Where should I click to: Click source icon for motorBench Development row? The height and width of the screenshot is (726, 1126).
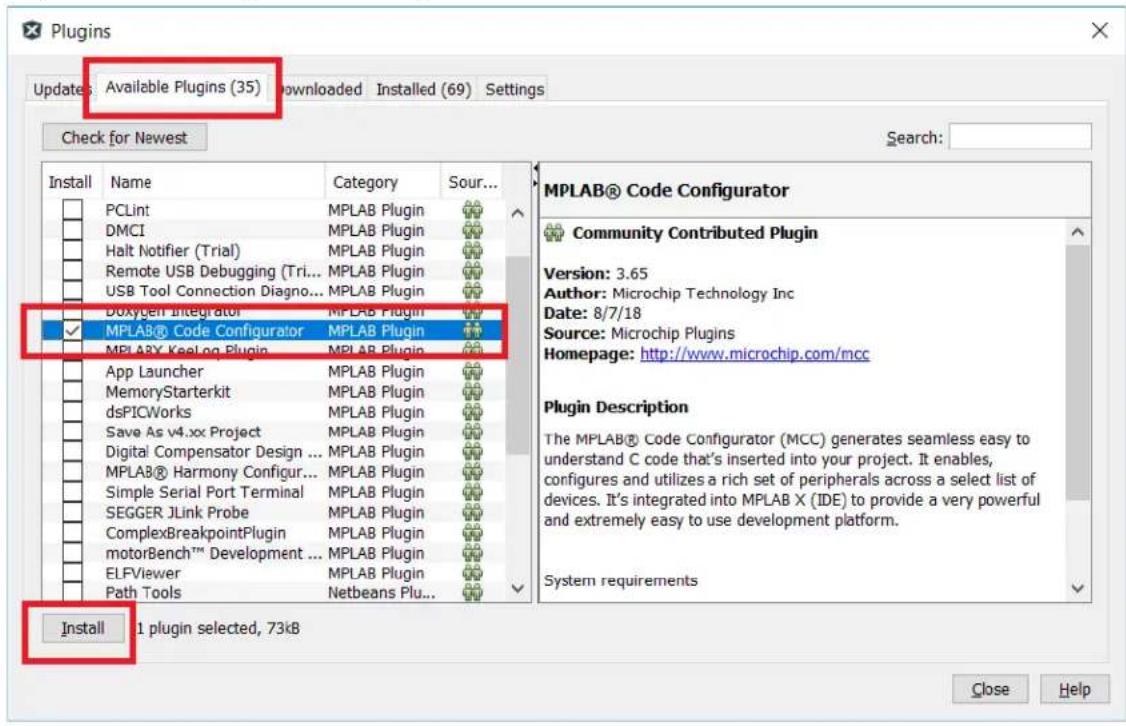click(x=473, y=553)
